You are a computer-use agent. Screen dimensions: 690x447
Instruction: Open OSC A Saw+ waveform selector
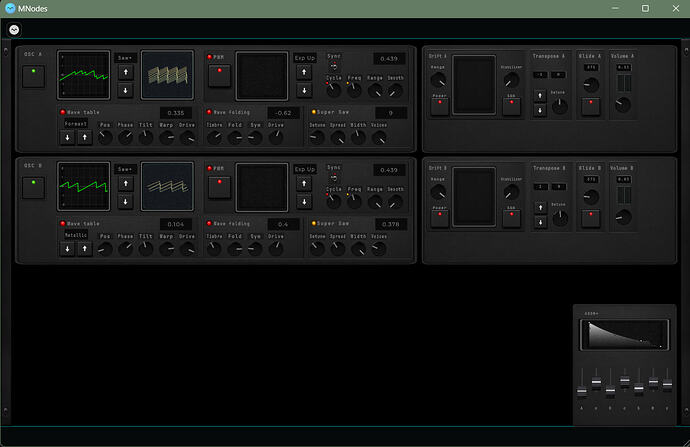click(125, 58)
